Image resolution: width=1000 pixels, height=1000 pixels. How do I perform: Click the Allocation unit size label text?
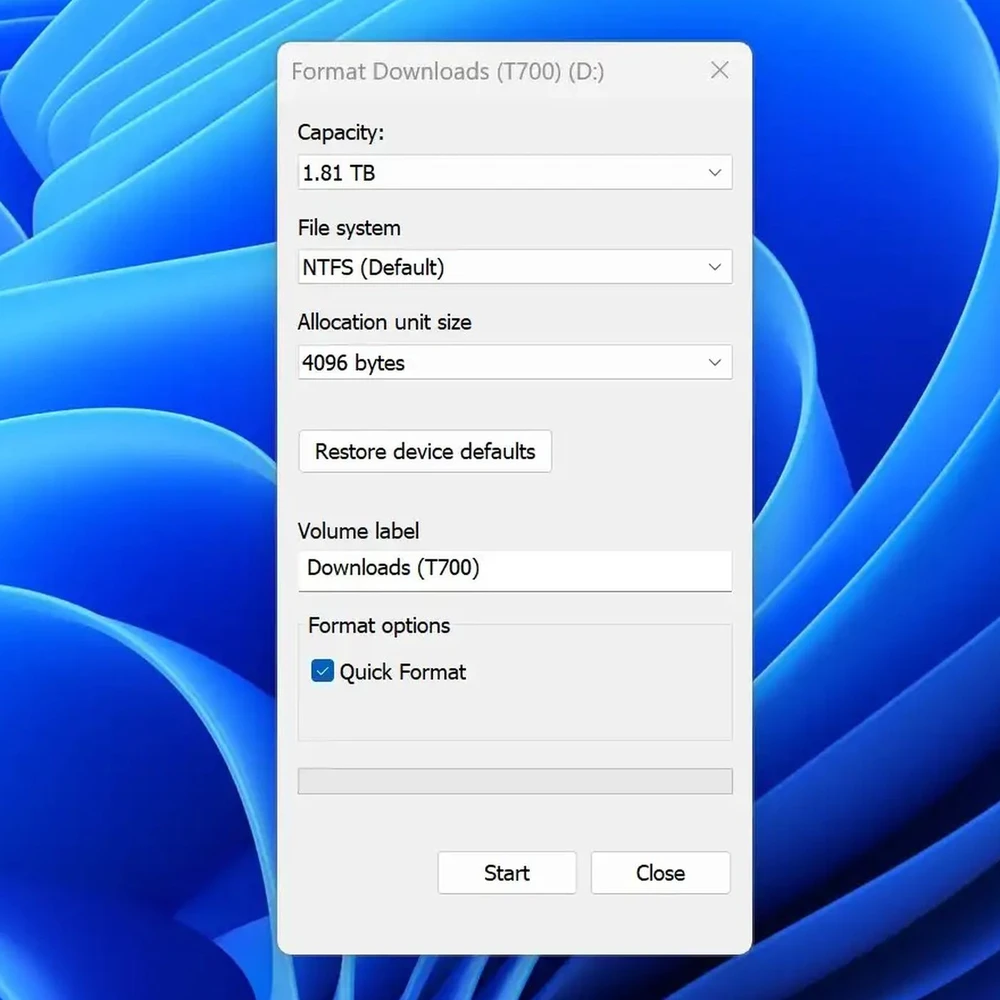click(384, 322)
